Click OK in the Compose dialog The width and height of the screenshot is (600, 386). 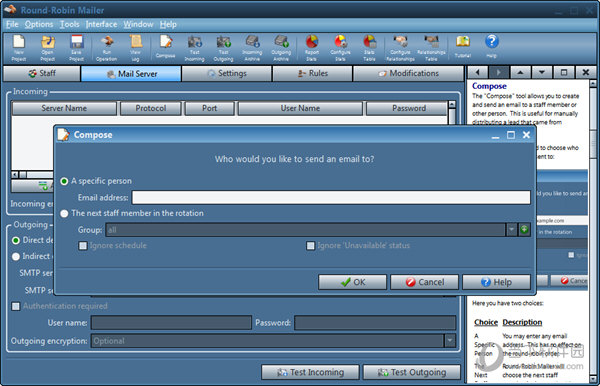(x=352, y=282)
